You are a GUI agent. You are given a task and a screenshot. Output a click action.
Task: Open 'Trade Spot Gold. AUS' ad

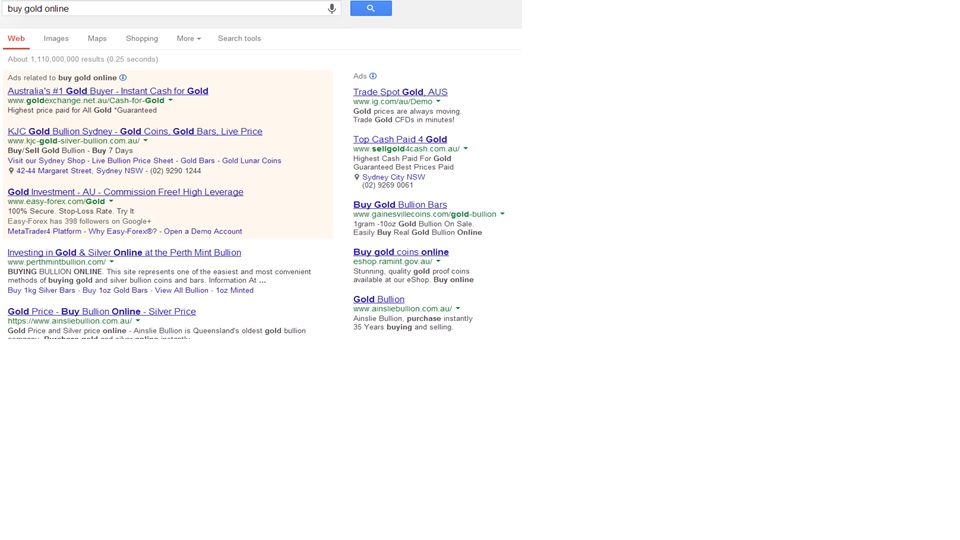(x=400, y=92)
